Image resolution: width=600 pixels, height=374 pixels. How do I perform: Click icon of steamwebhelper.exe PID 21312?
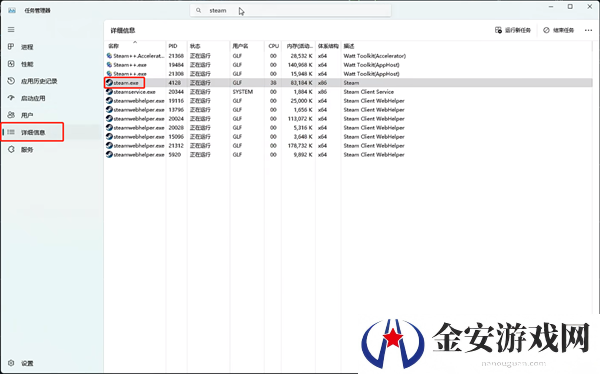click(109, 145)
